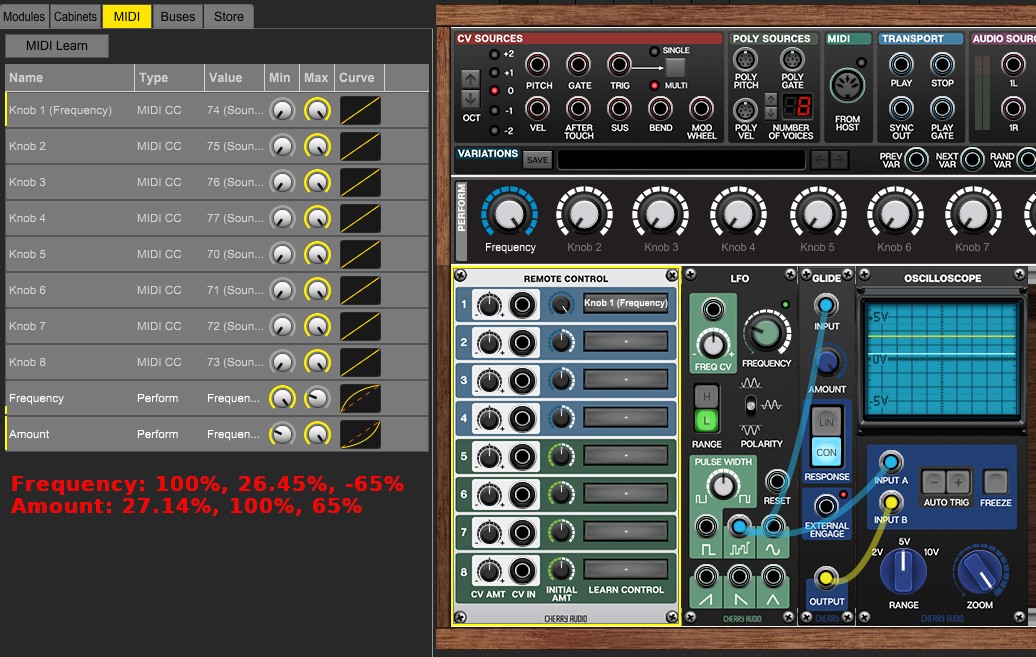
Task: Select the MIDI tab
Action: click(x=127, y=17)
